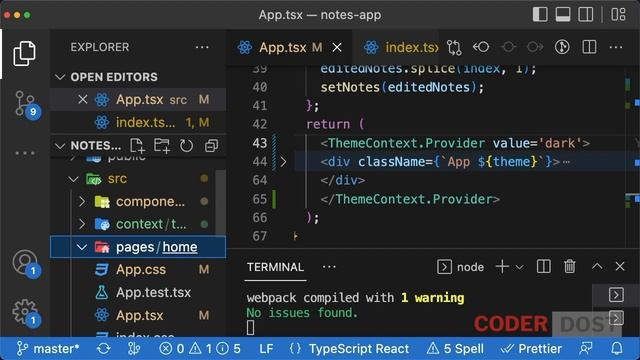Click line 43 ThemeContext.Provider code

[x=455, y=143]
